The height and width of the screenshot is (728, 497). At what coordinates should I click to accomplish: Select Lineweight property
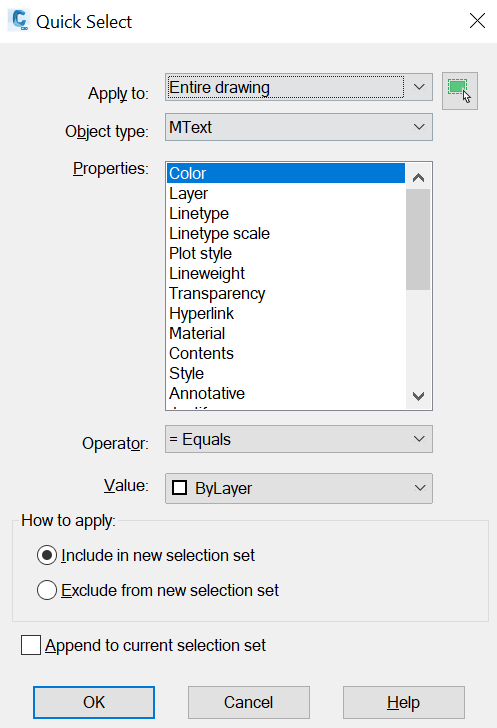[x=286, y=273]
